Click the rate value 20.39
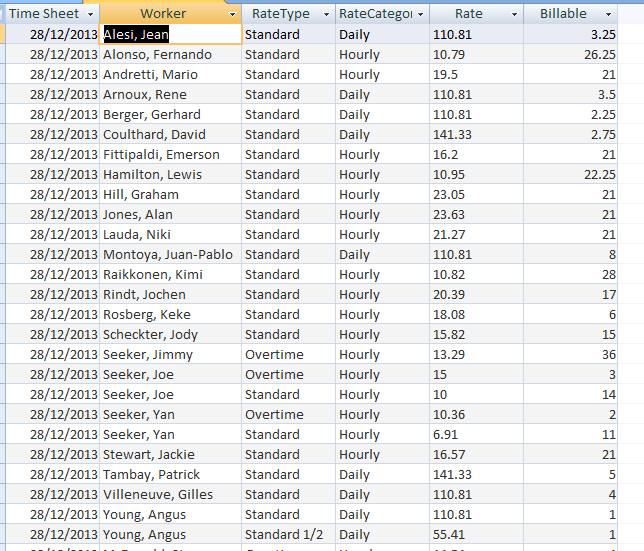This screenshot has height=551, width=644. pos(476,294)
